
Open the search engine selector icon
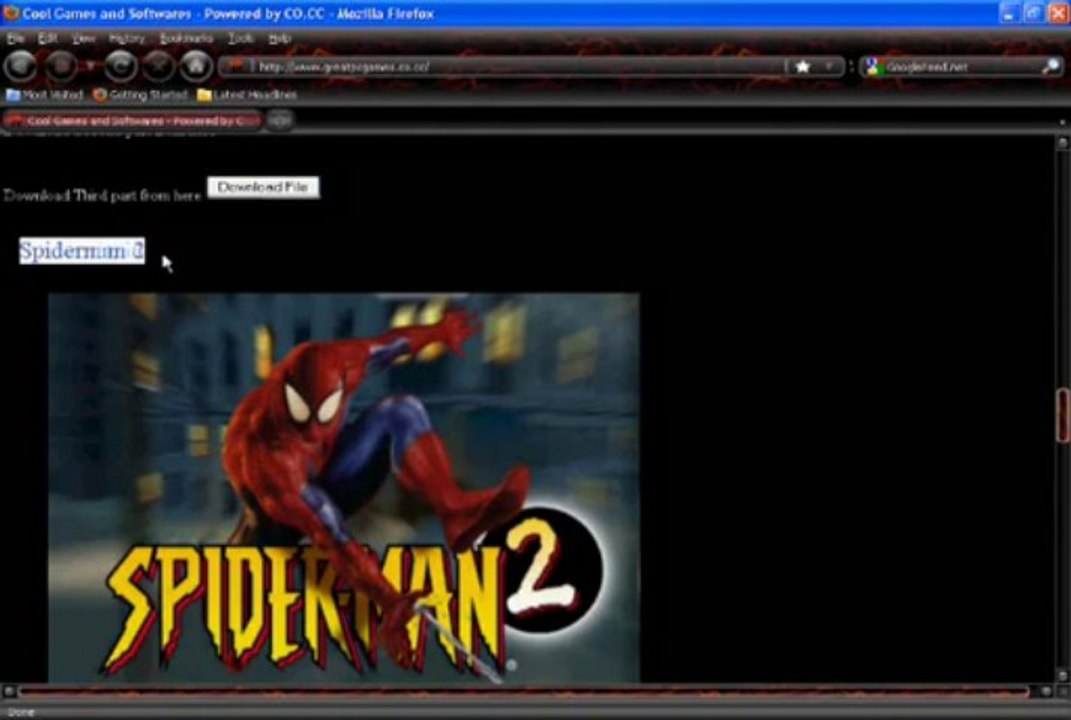coord(872,66)
